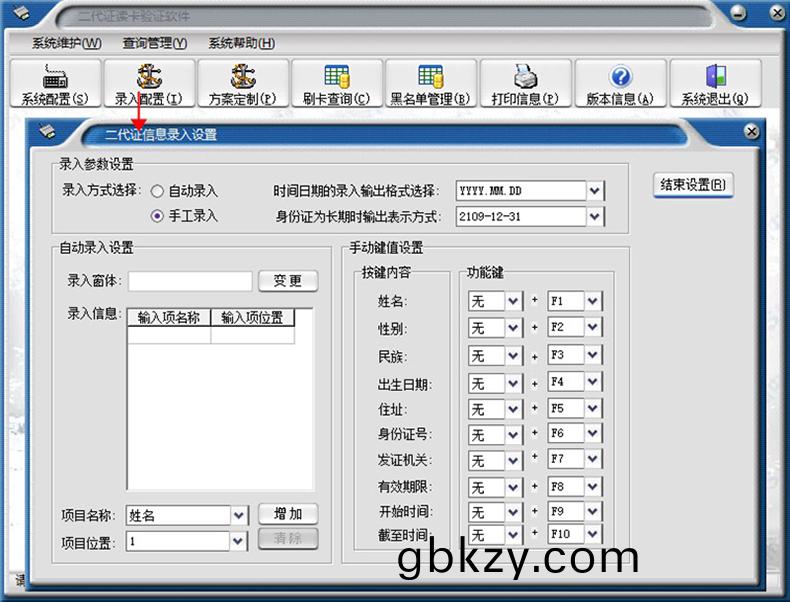Expand the modifier dropdown for 有效期限

[x=513, y=487]
